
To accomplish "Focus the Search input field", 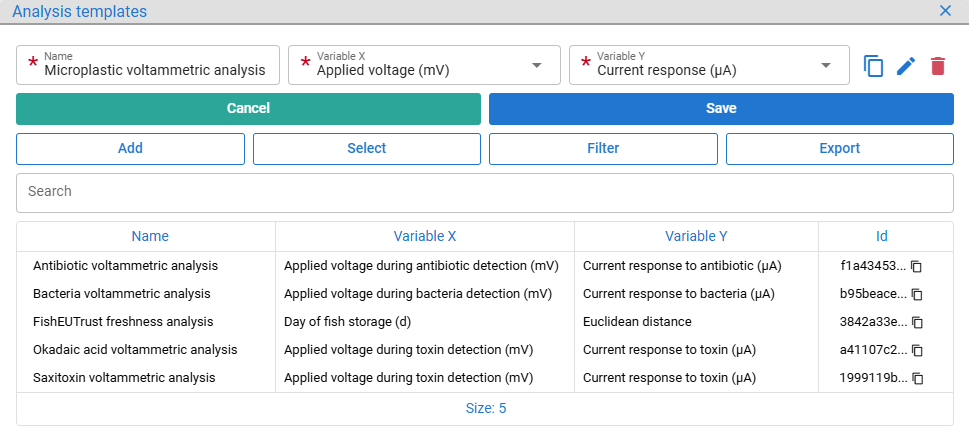I will [484, 193].
